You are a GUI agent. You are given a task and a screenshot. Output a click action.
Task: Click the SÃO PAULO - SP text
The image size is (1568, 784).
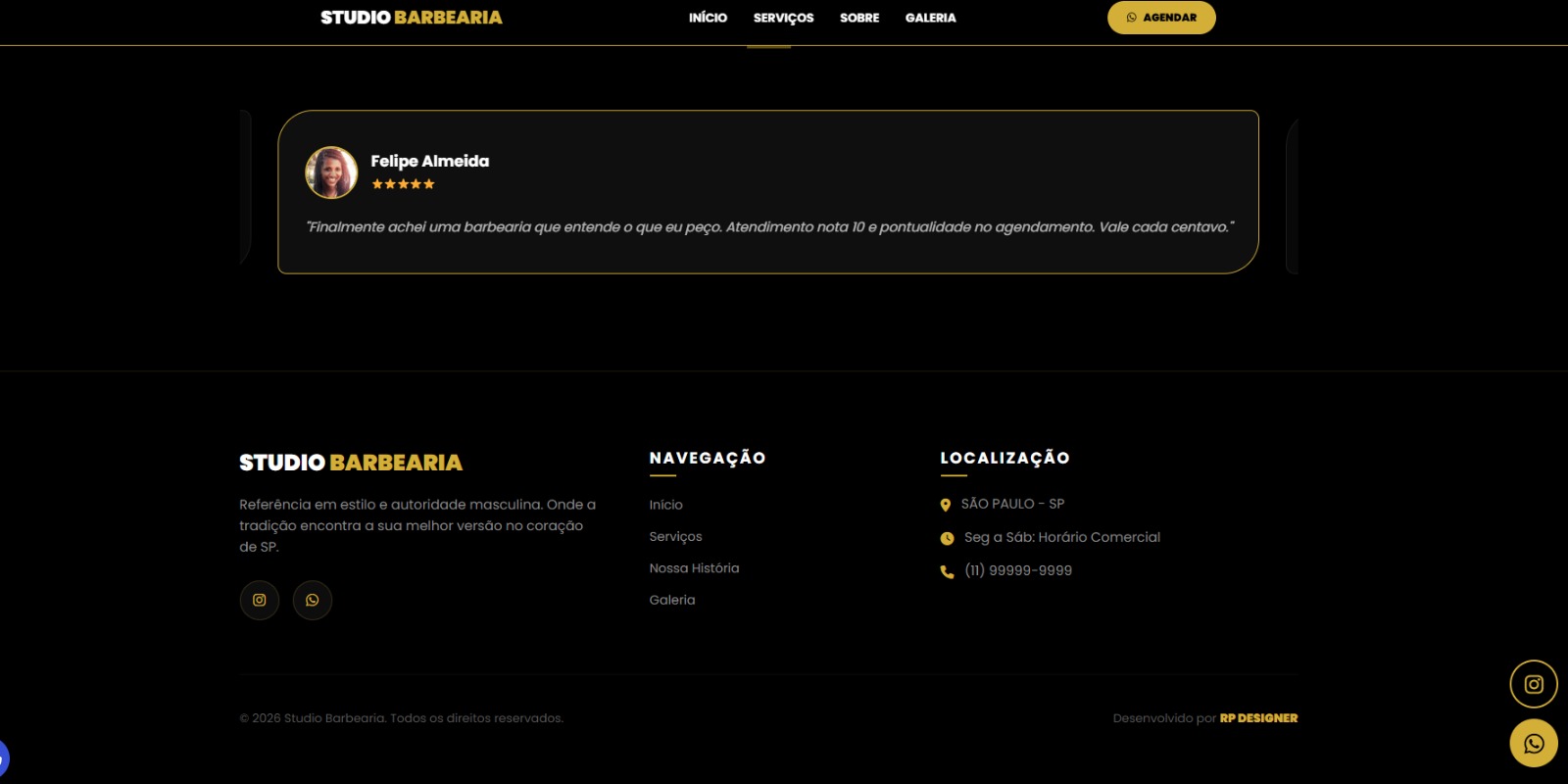(x=1012, y=504)
